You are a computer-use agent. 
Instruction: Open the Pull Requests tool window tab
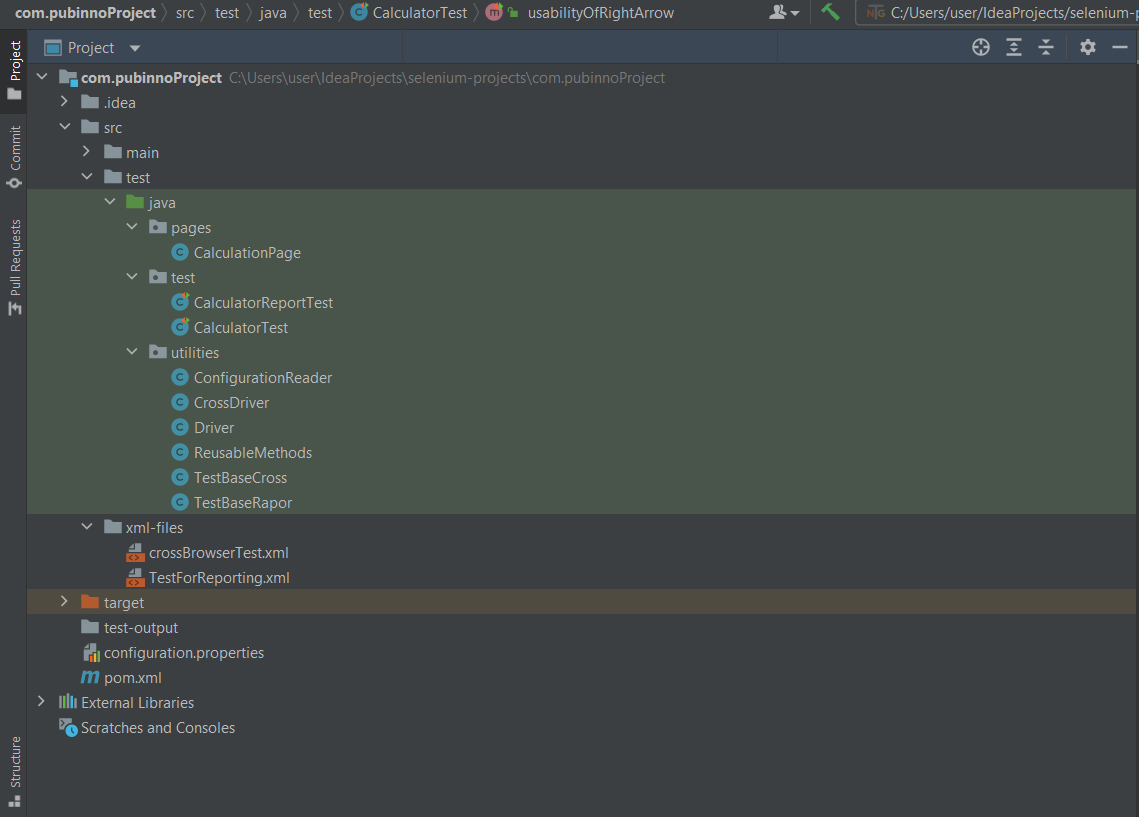click(15, 267)
